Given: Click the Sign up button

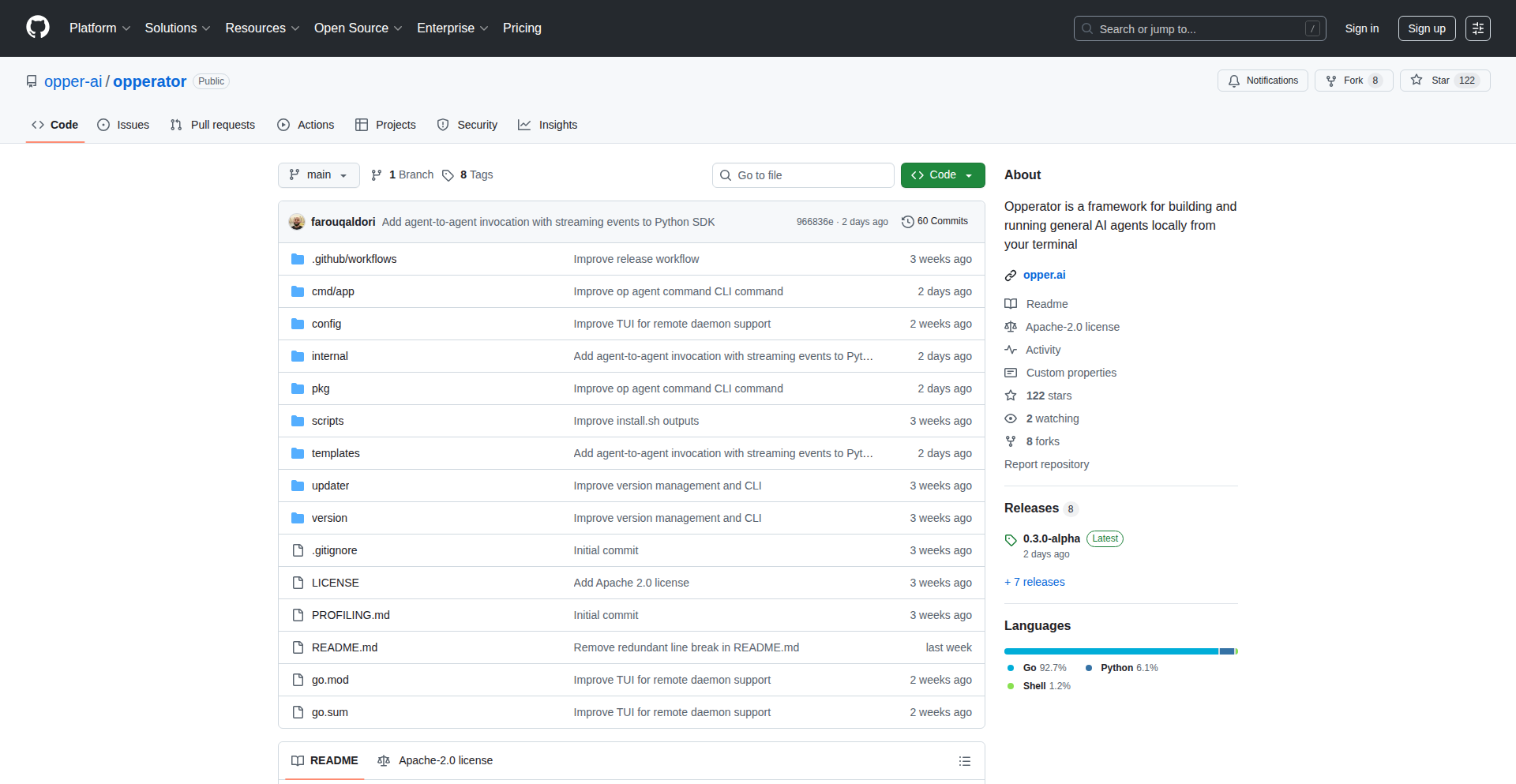Looking at the screenshot, I should 1426,28.
